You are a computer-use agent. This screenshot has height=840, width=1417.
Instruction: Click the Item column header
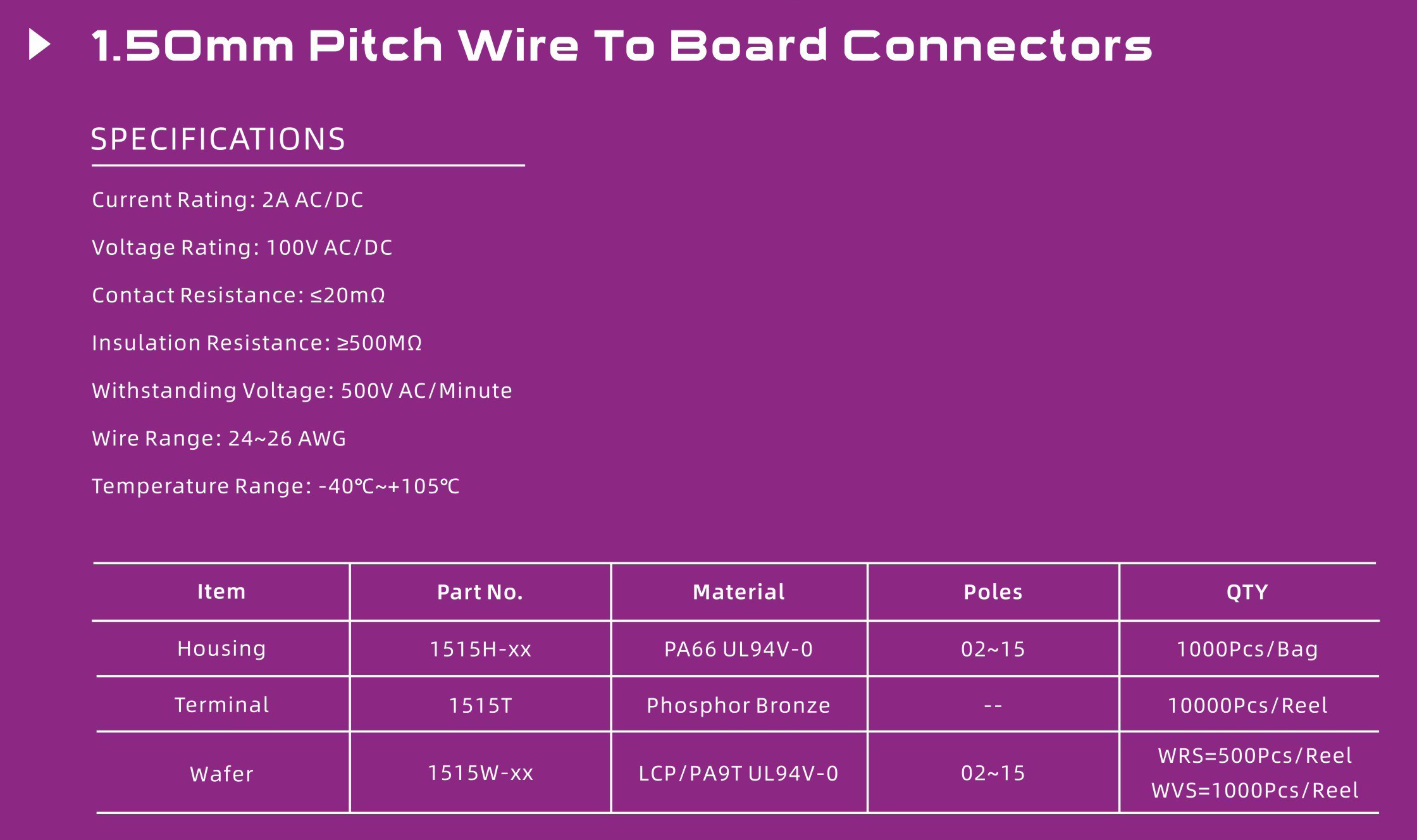(221, 591)
